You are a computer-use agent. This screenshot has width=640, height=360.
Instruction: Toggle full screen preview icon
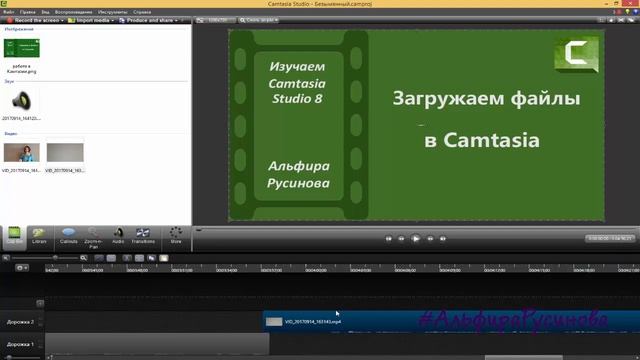[x=621, y=20]
